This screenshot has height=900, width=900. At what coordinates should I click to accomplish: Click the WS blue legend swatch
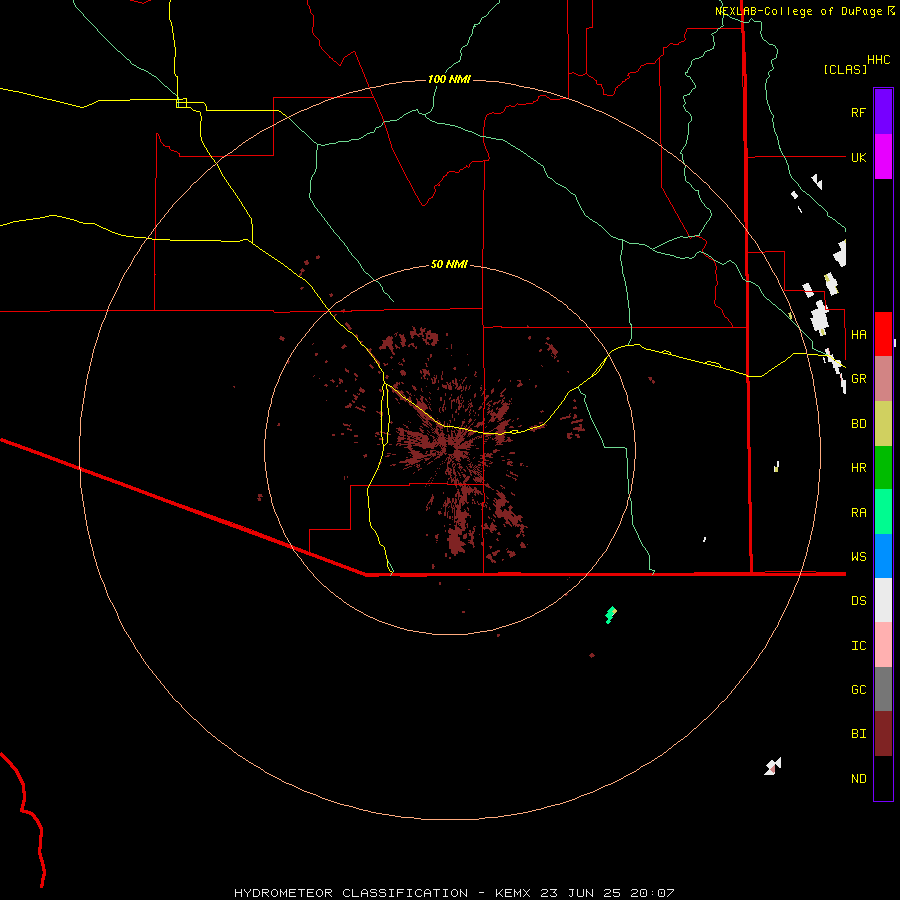coord(883,556)
